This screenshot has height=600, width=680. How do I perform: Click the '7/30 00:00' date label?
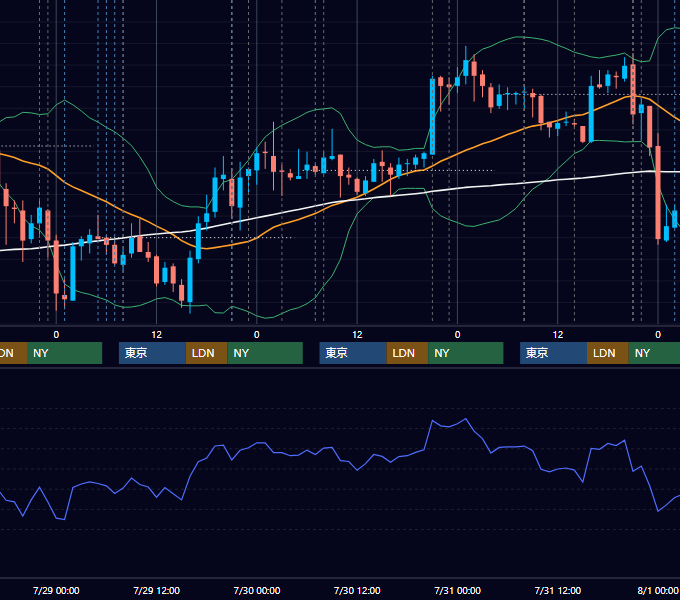click(x=257, y=590)
